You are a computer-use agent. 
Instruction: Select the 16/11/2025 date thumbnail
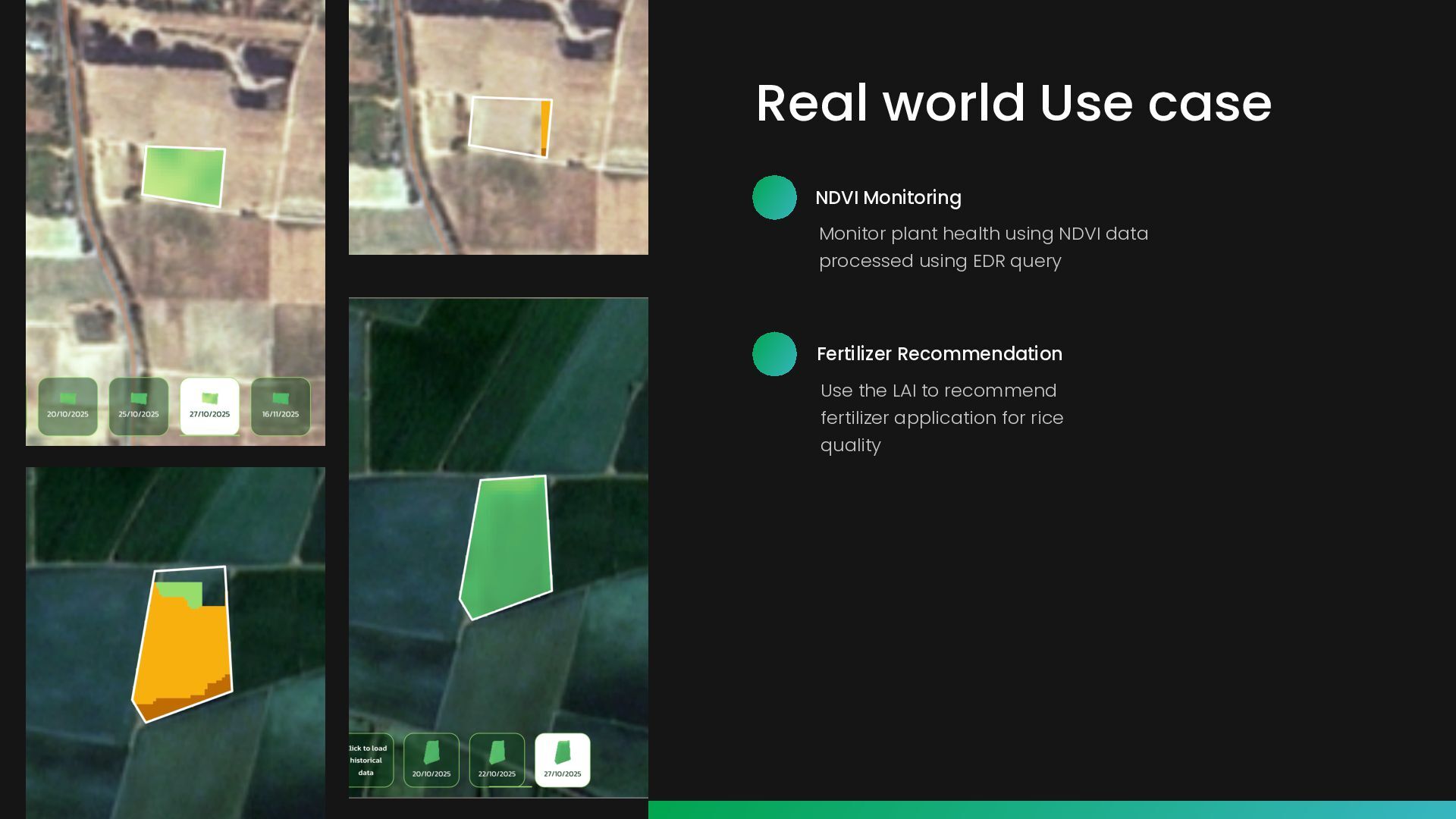coord(281,406)
